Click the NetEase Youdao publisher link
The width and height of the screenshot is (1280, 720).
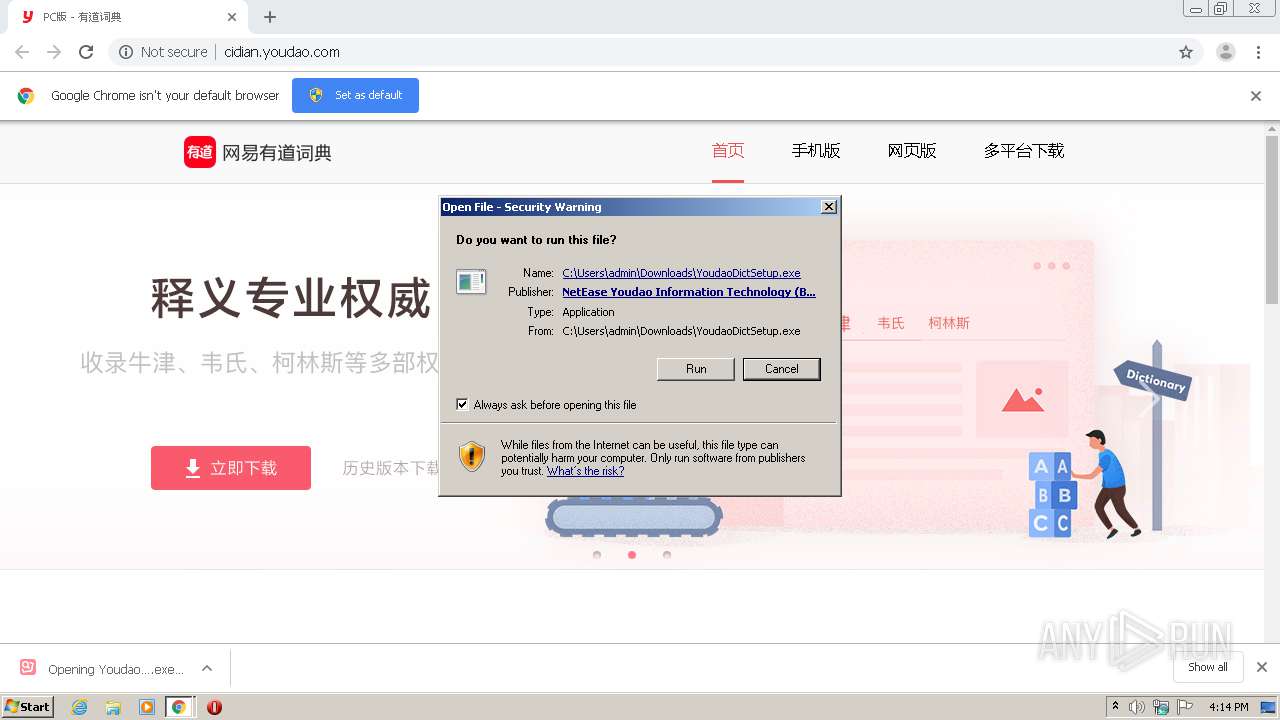tap(689, 292)
